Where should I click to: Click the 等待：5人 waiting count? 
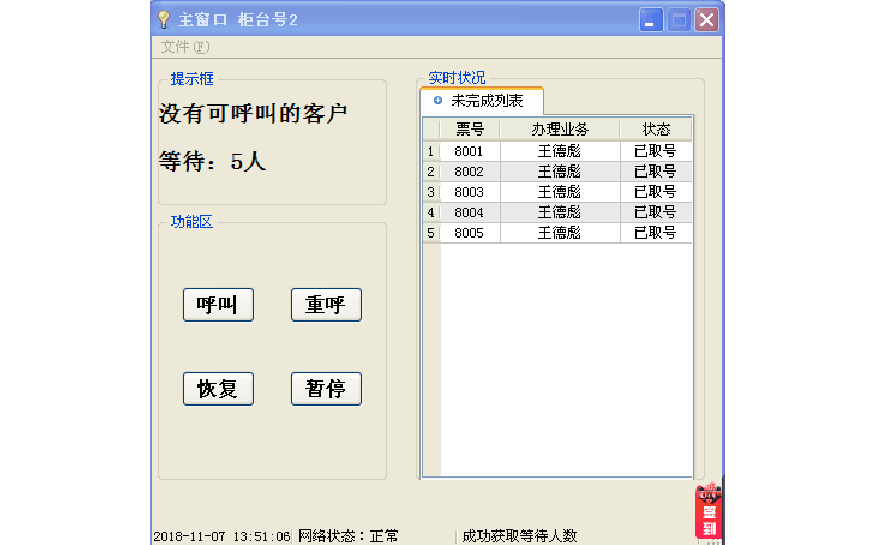(x=213, y=162)
